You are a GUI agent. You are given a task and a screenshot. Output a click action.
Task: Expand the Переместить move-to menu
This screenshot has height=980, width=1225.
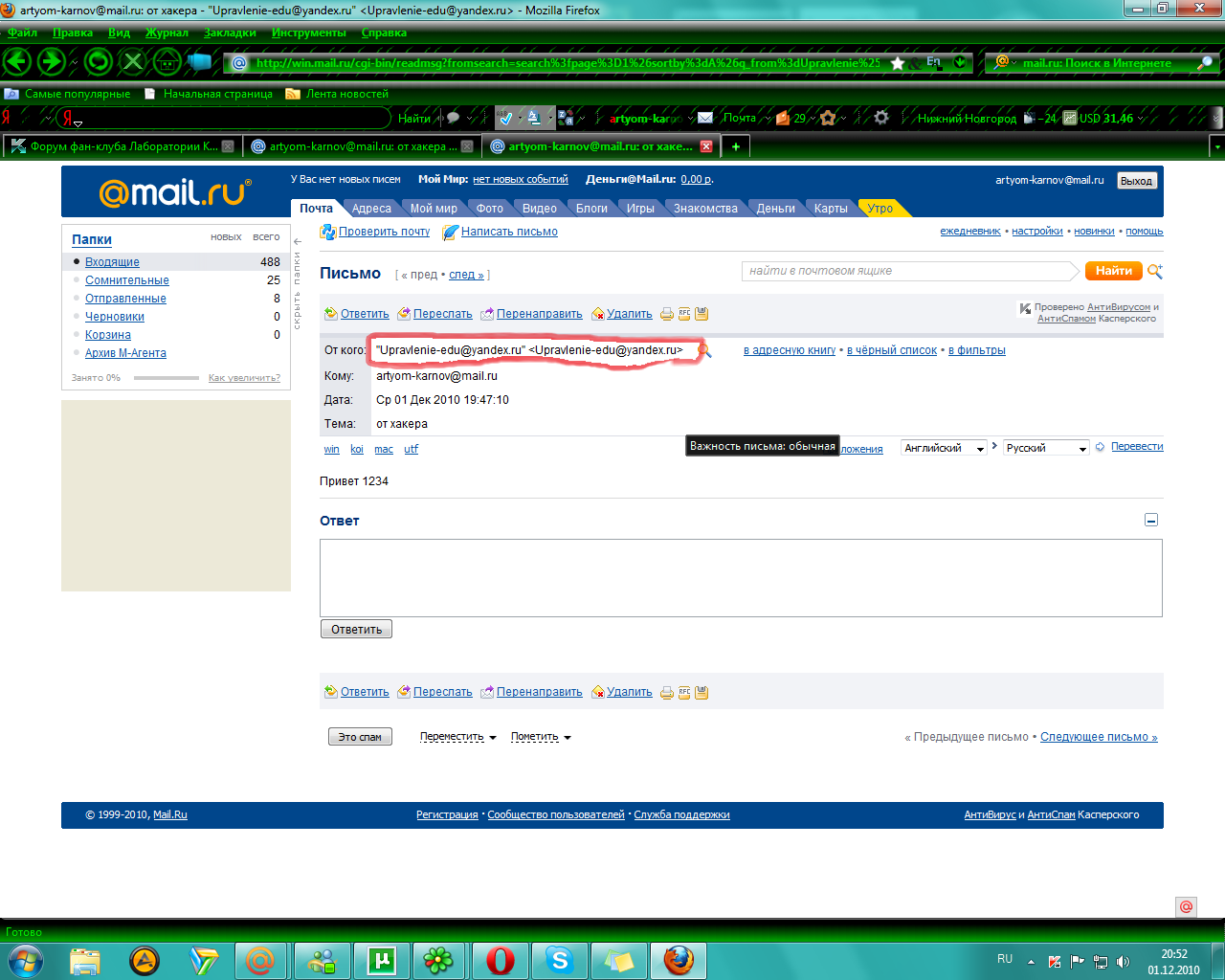[x=458, y=737]
